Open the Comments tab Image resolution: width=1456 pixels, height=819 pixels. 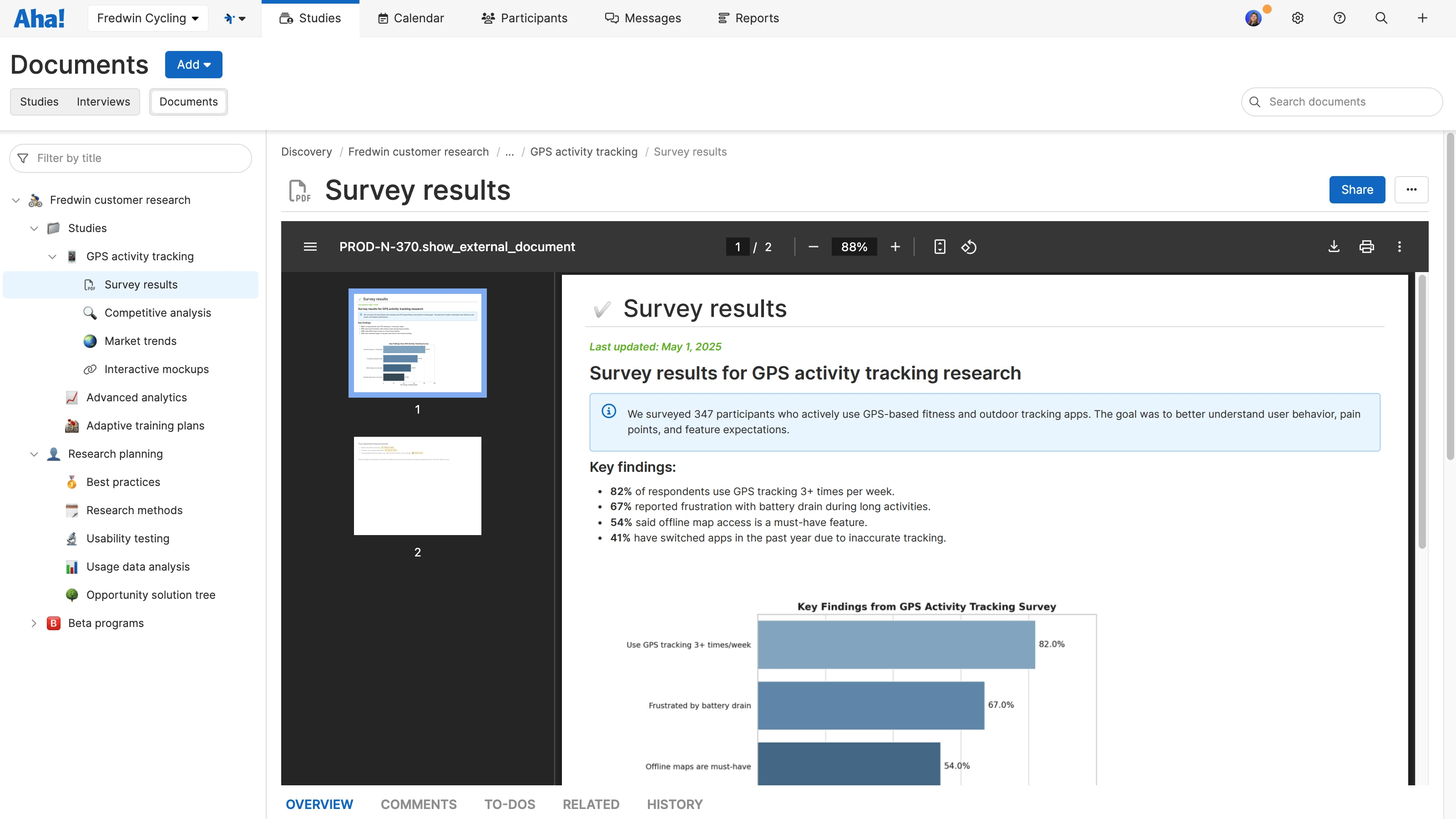418,804
